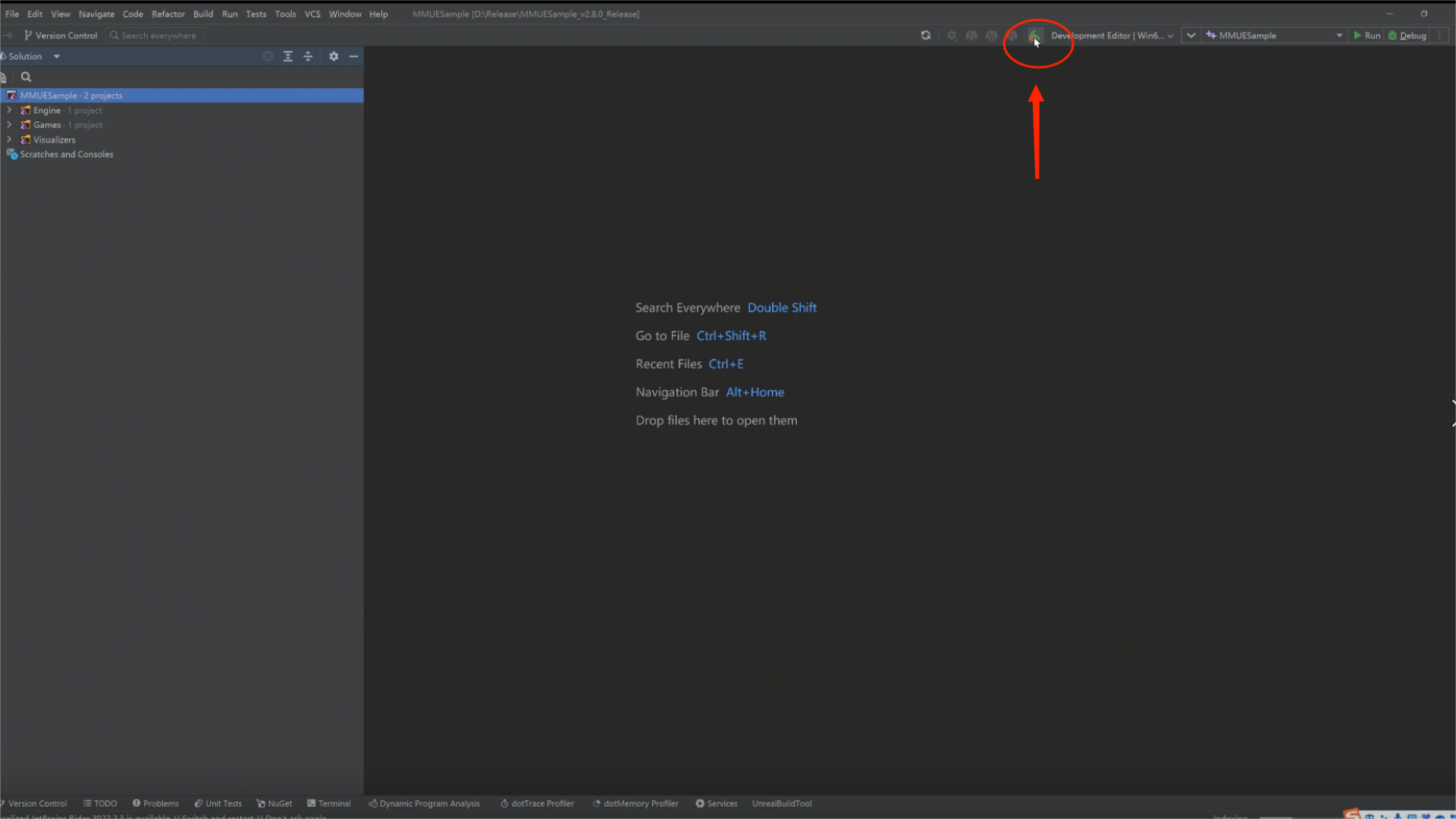Collapse all nodes in Solution panel

pyautogui.click(x=308, y=56)
